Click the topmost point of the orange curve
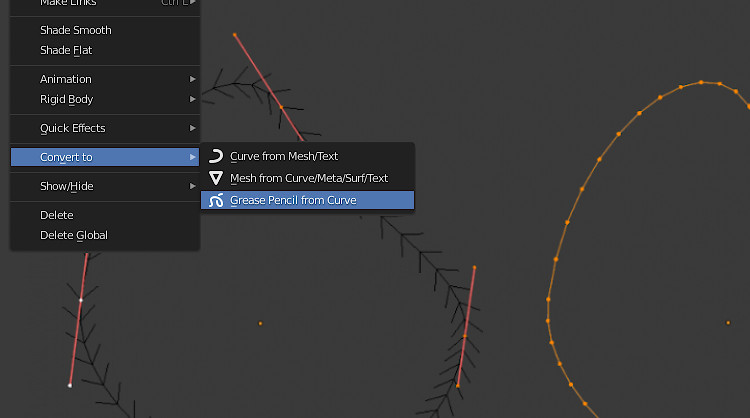The height and width of the screenshot is (418, 750). point(702,82)
